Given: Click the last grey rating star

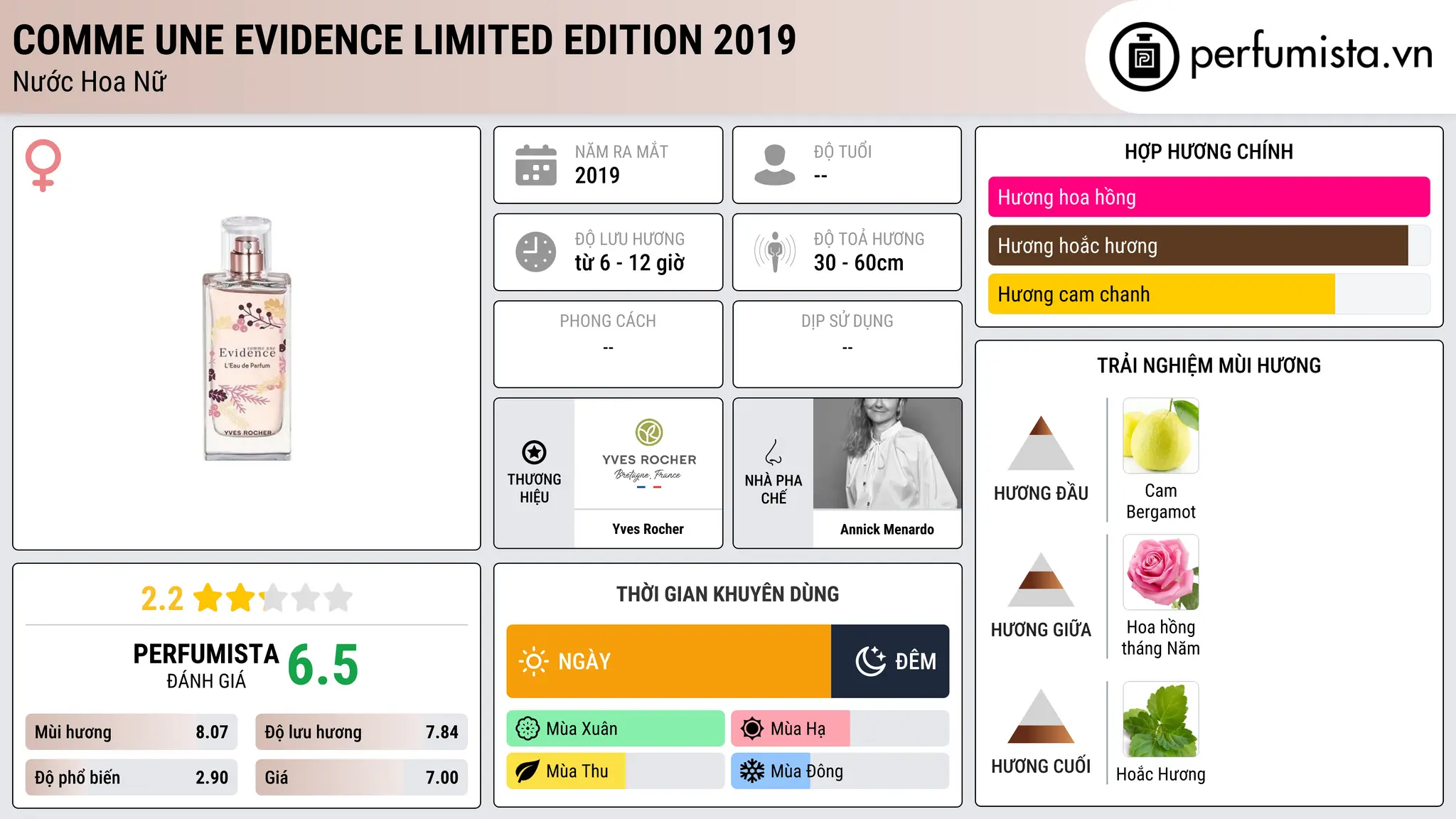Looking at the screenshot, I should click(338, 598).
